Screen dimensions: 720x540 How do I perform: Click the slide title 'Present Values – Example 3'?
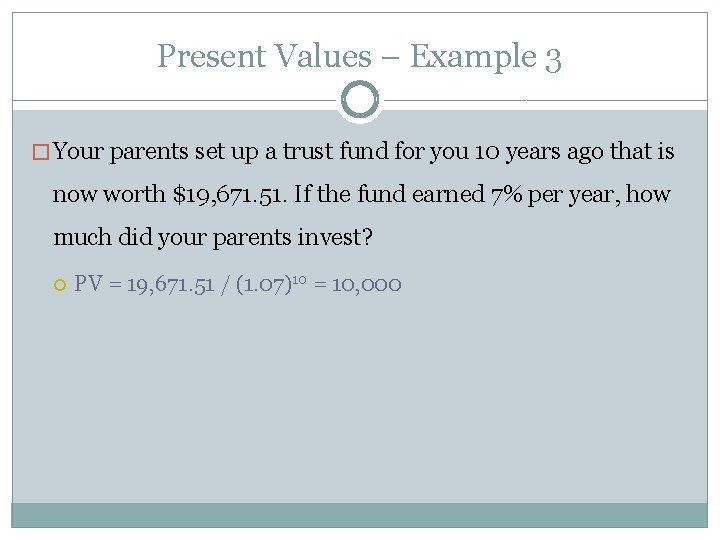click(359, 56)
